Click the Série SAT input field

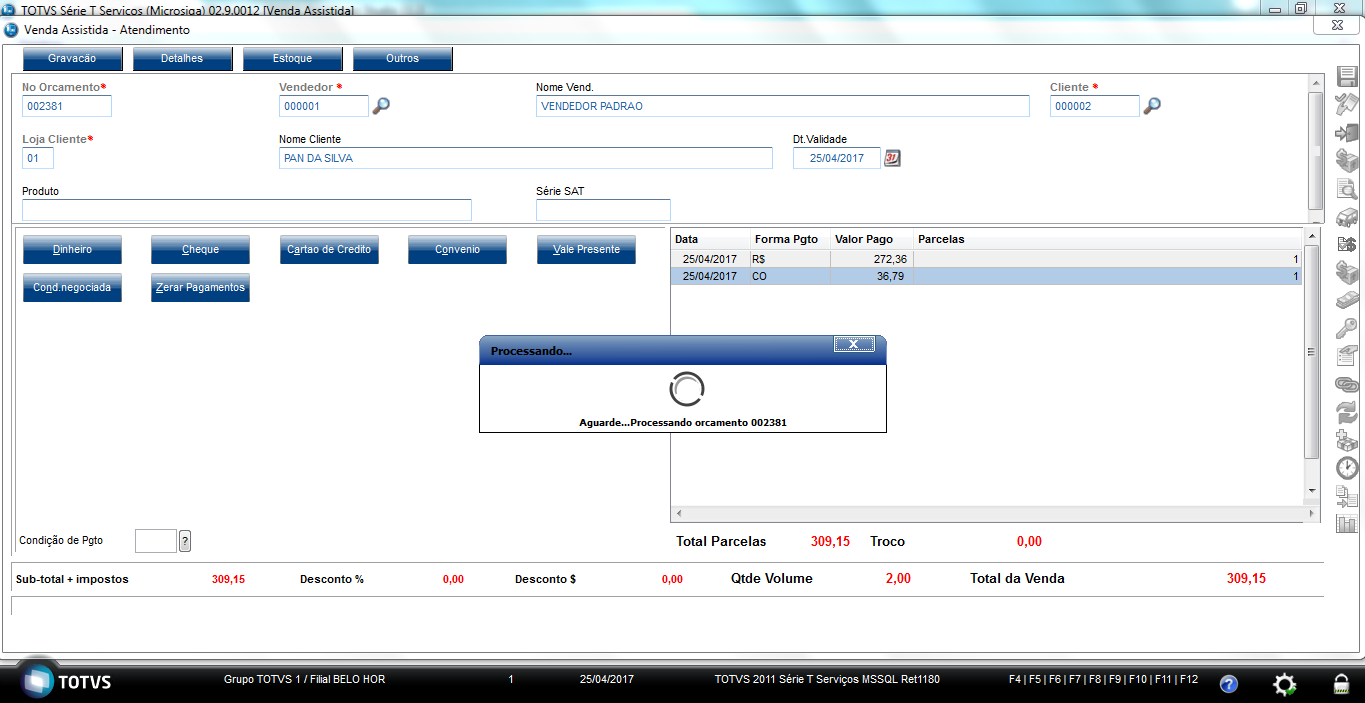click(603, 210)
